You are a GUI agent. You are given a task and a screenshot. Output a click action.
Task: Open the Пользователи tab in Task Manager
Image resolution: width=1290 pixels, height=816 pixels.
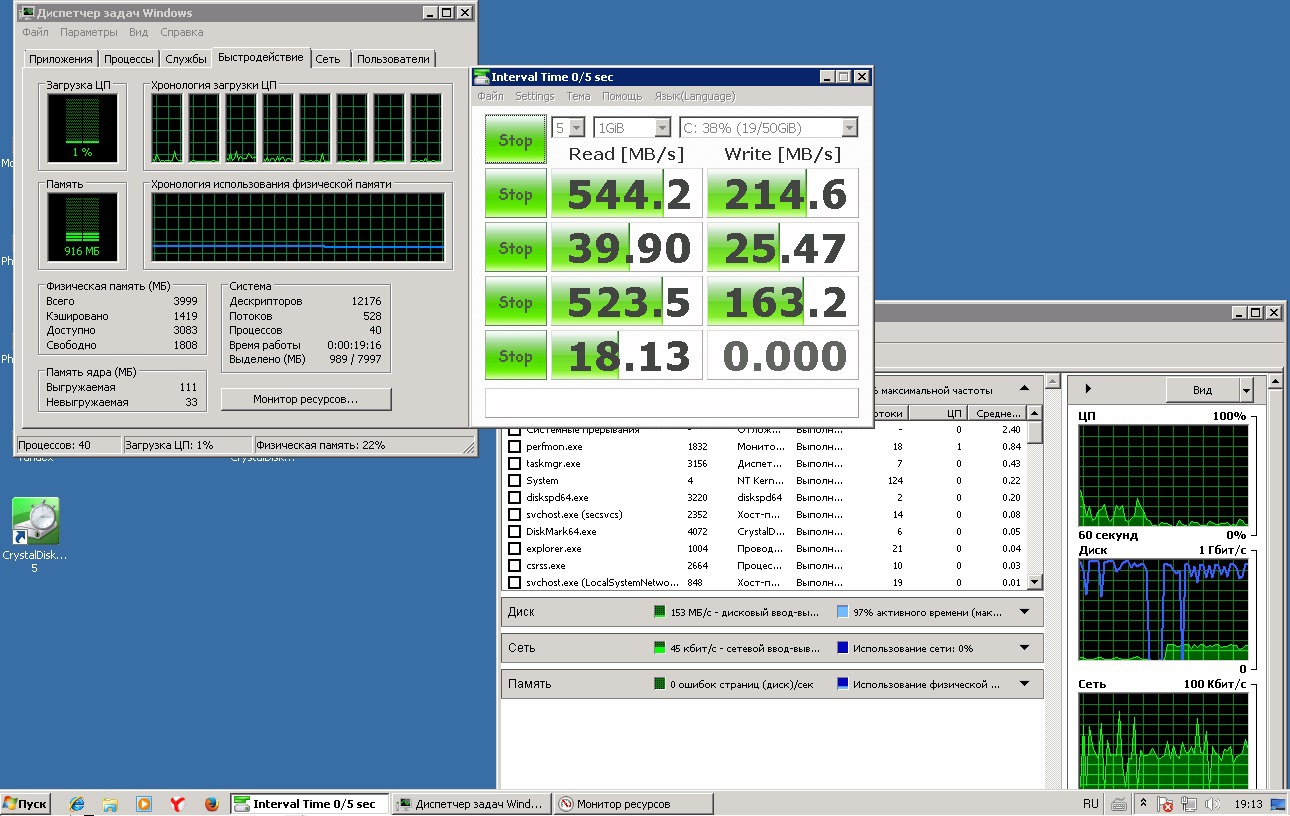(x=393, y=59)
